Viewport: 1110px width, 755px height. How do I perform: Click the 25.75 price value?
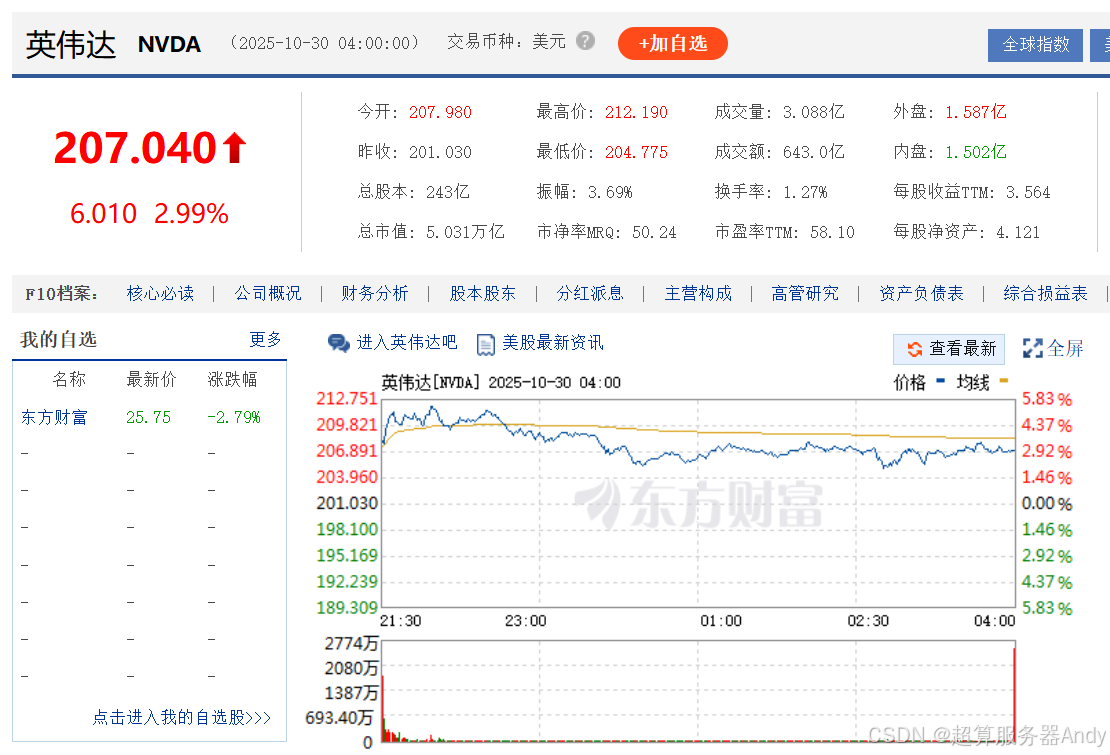148,417
